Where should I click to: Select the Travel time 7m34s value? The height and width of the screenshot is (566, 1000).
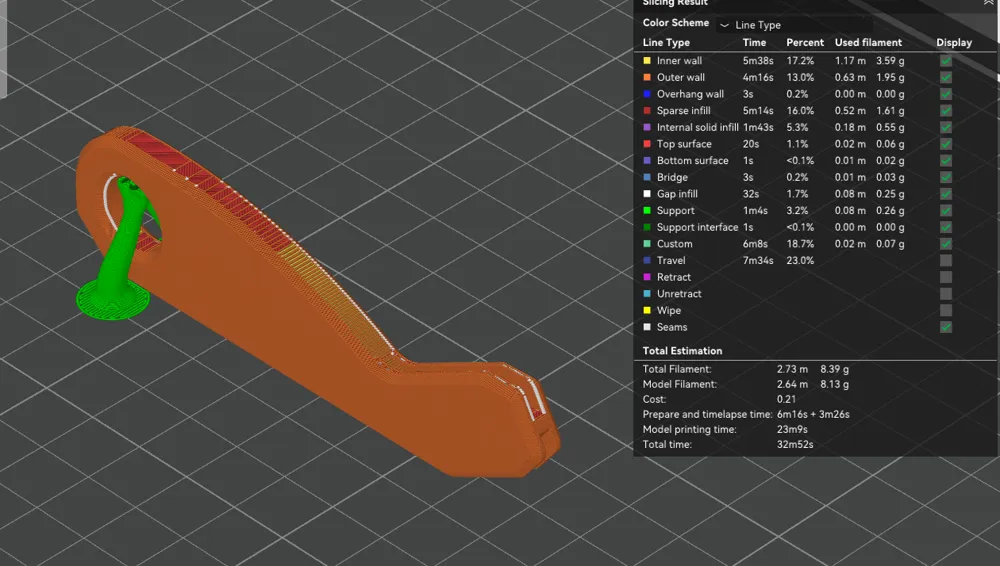758,260
